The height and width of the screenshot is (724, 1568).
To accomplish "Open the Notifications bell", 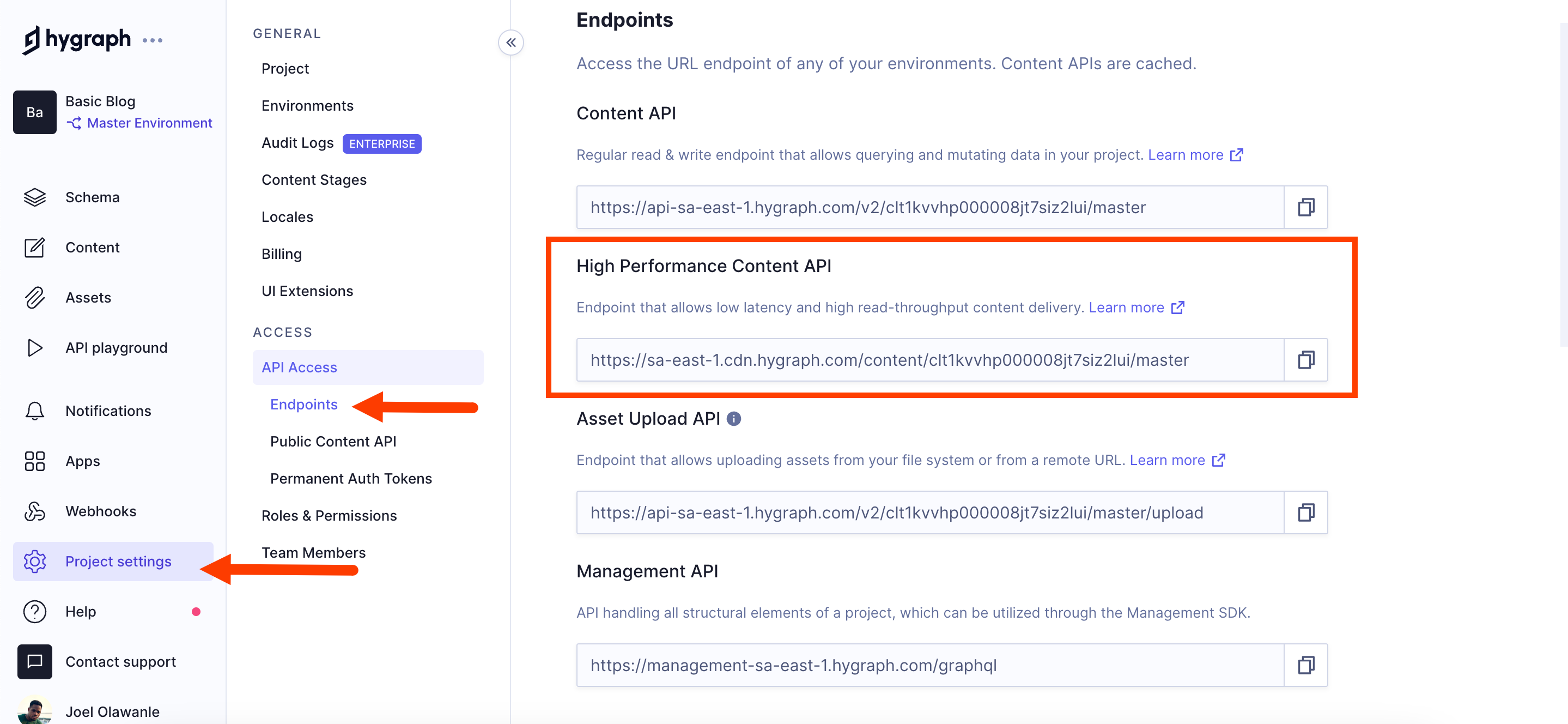I will pos(35,411).
